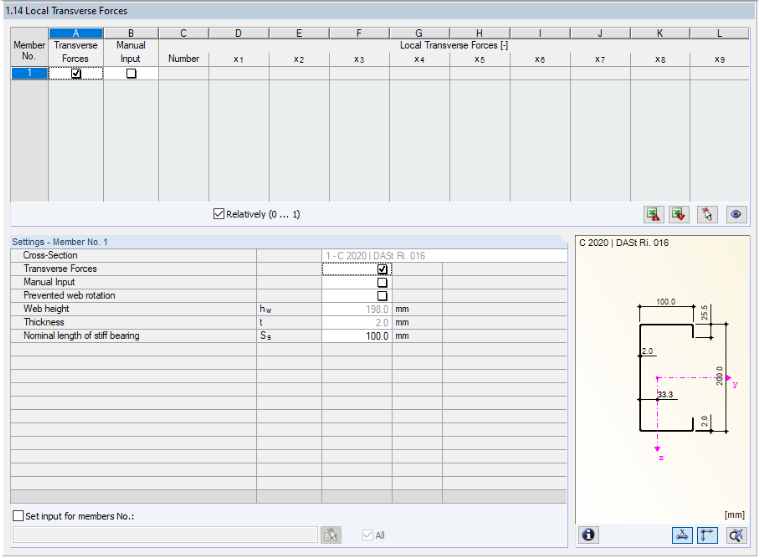Click the 'Local Transverse Forces [-]' column header

pos(454,45)
